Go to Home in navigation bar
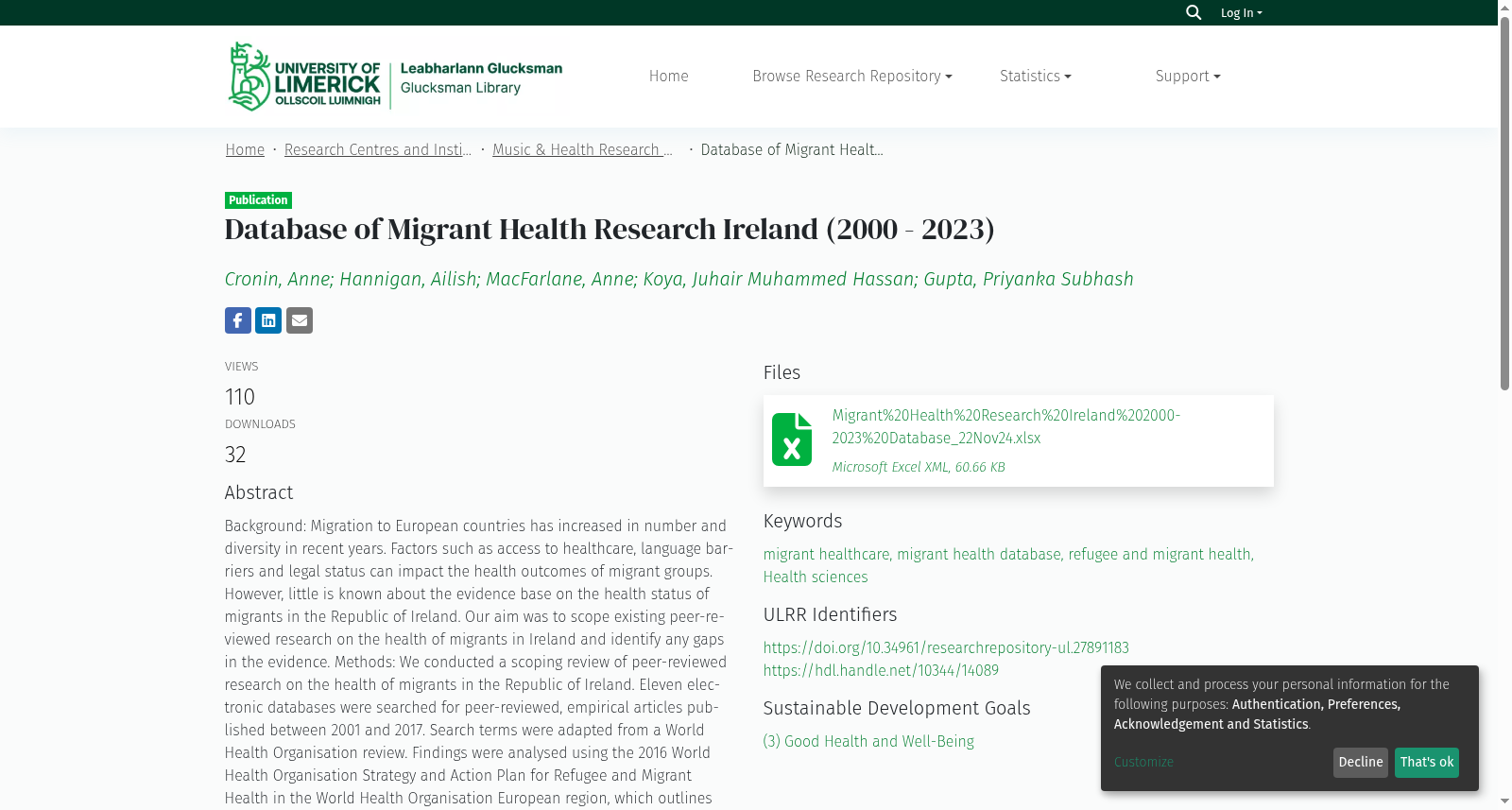The image size is (1512, 810). (x=669, y=76)
